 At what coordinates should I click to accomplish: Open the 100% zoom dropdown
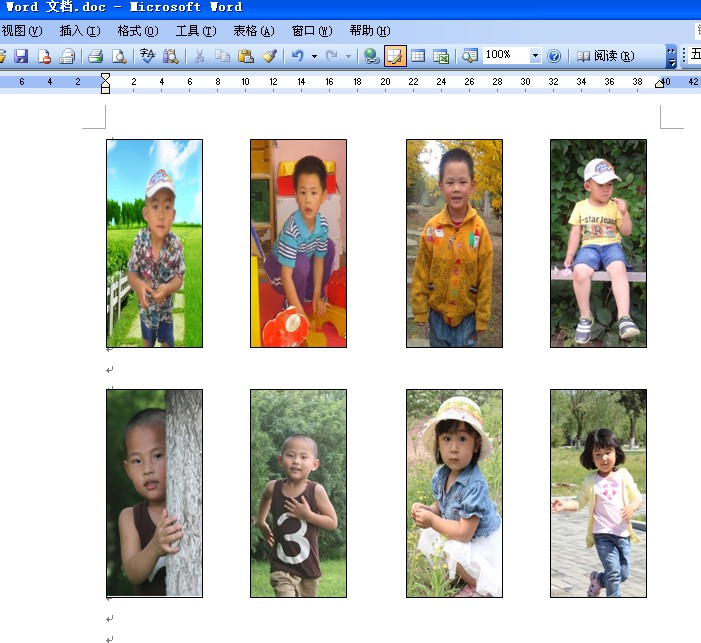tap(535, 56)
